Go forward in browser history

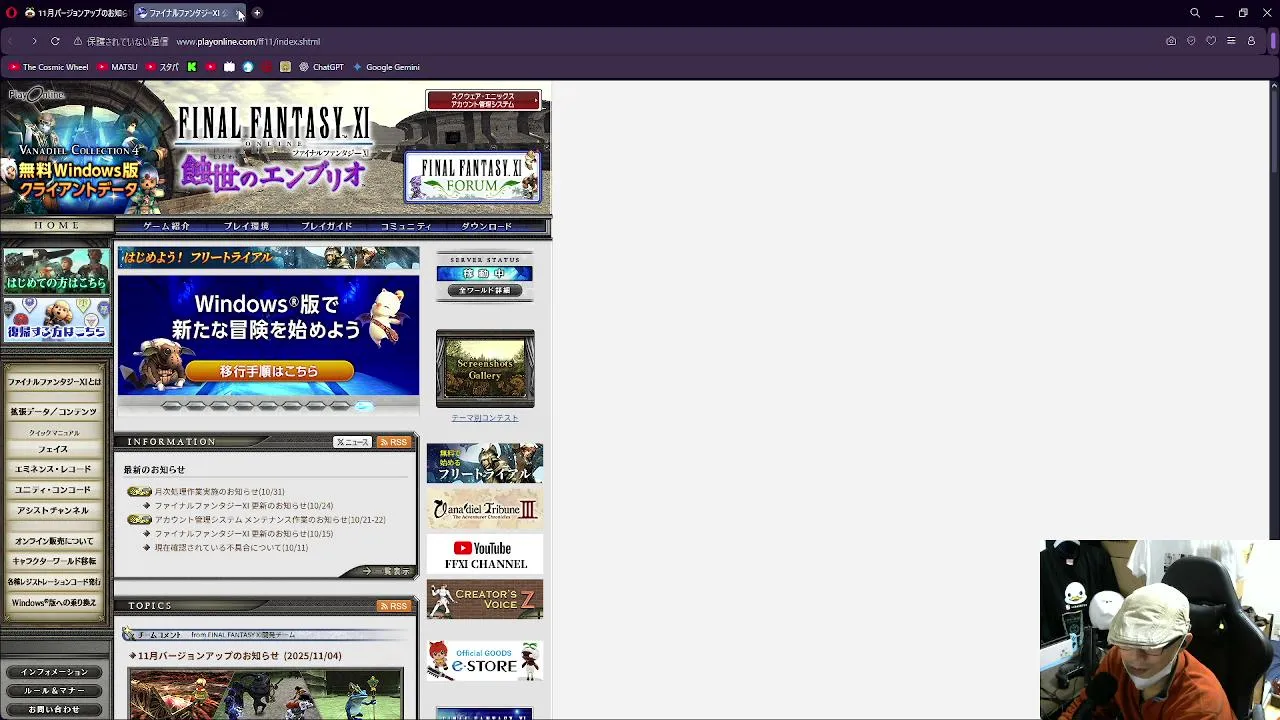click(x=34, y=41)
